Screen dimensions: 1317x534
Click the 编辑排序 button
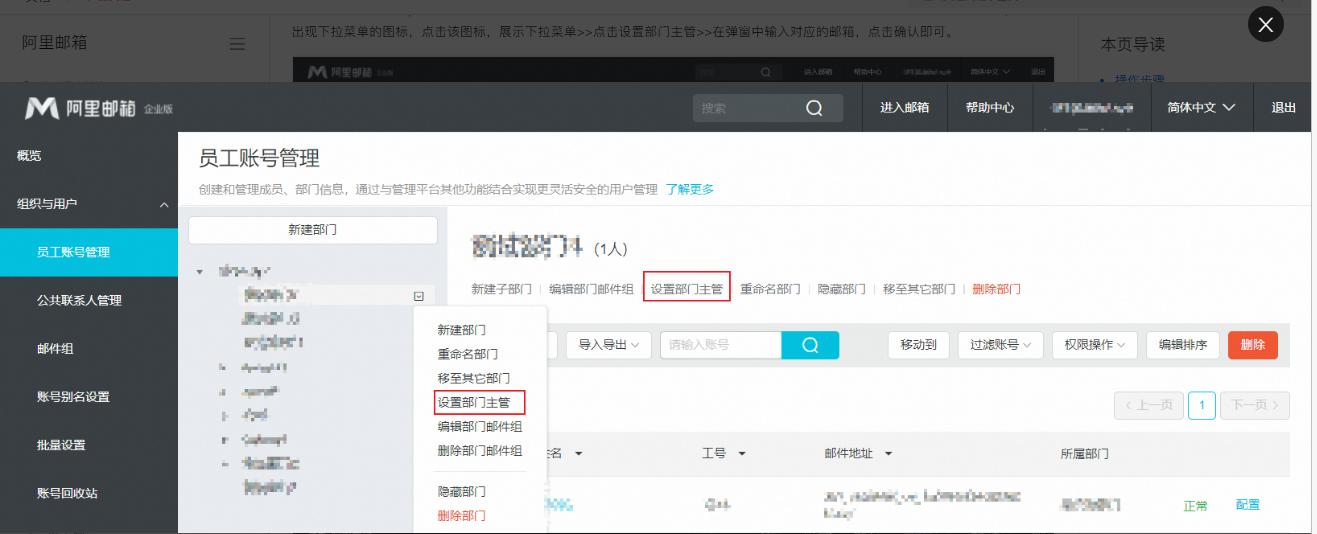pos(1183,345)
